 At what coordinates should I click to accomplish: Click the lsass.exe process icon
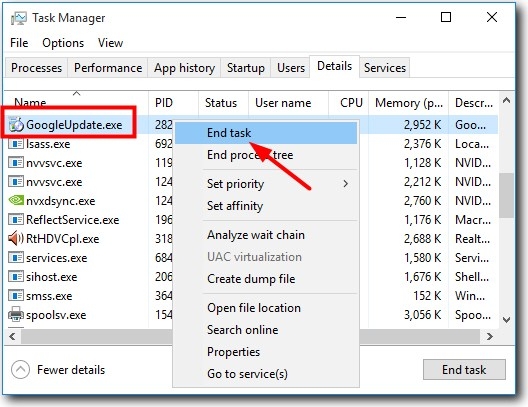click(16, 144)
